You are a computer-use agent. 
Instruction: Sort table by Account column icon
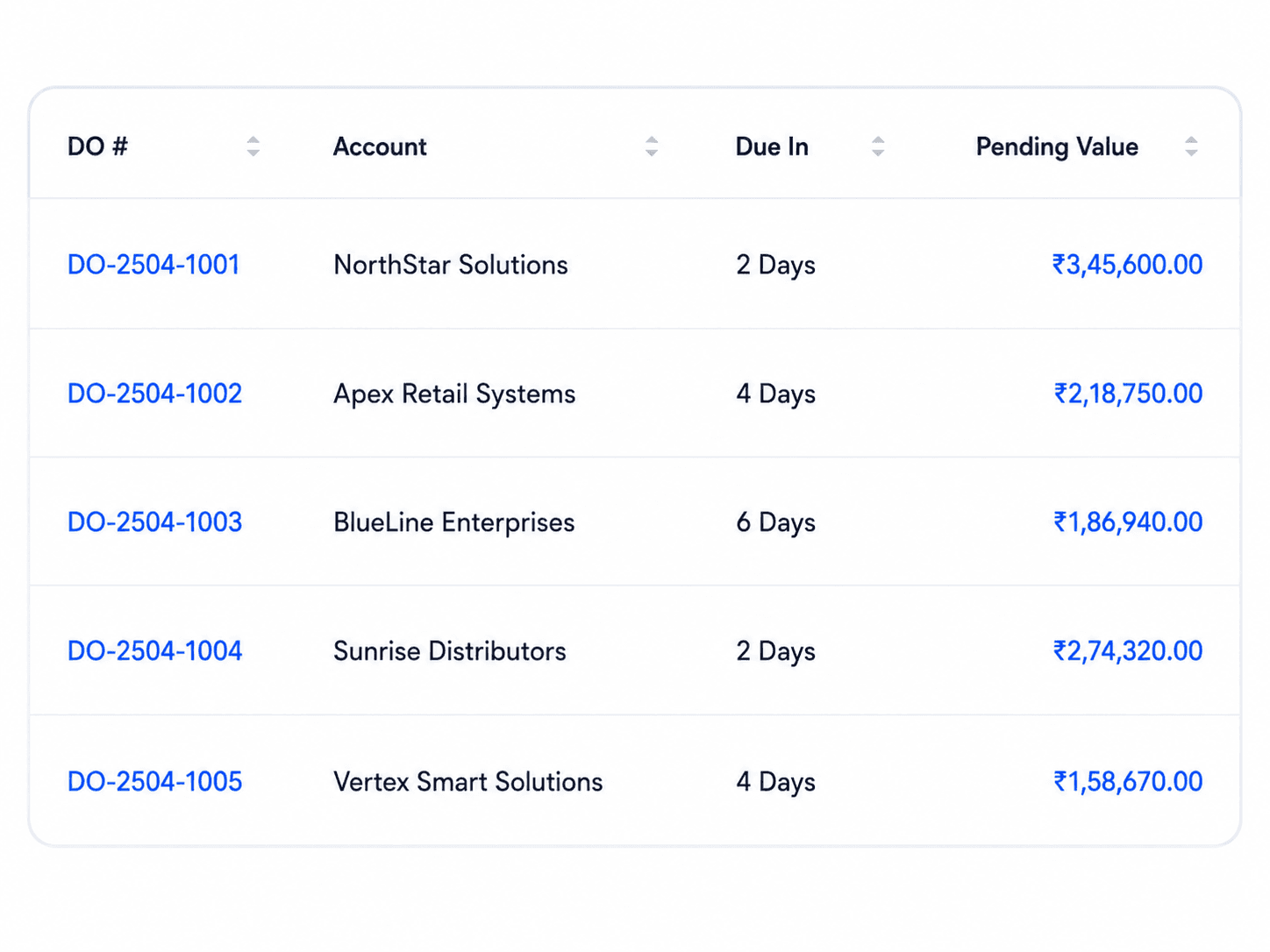coord(651,146)
